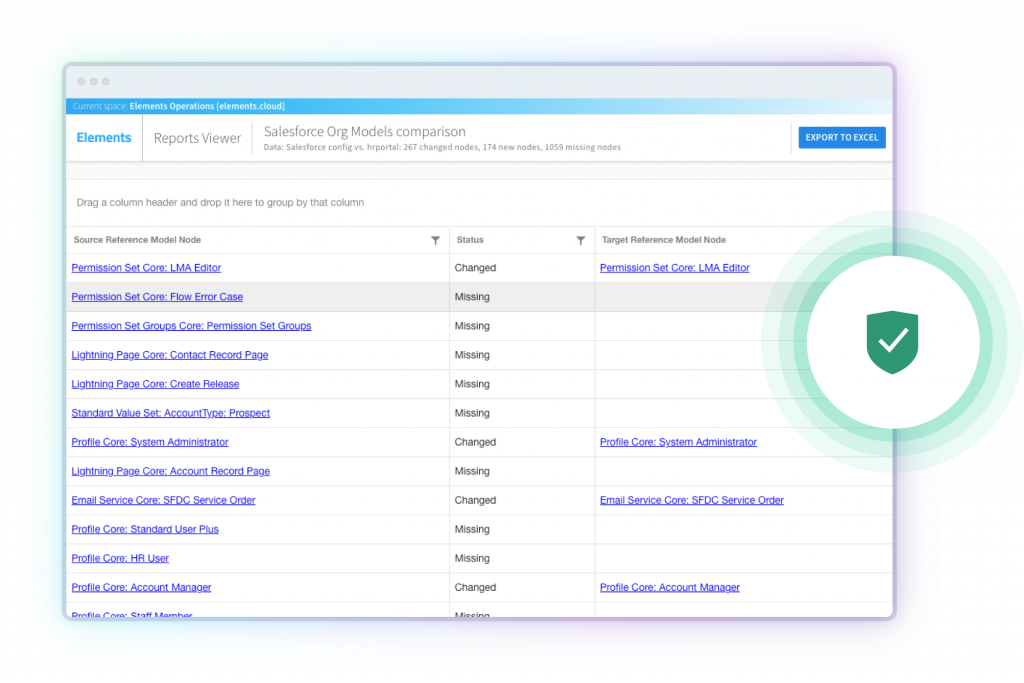Open filter for Source Reference Model Node column
1024x683 pixels.
point(435,241)
